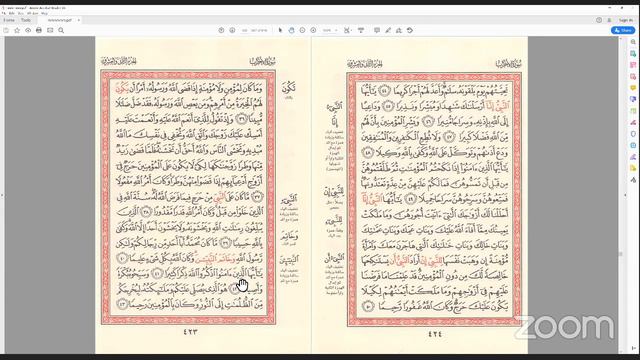Open the find text search icon
The image size is (640, 360).
(61, 30)
